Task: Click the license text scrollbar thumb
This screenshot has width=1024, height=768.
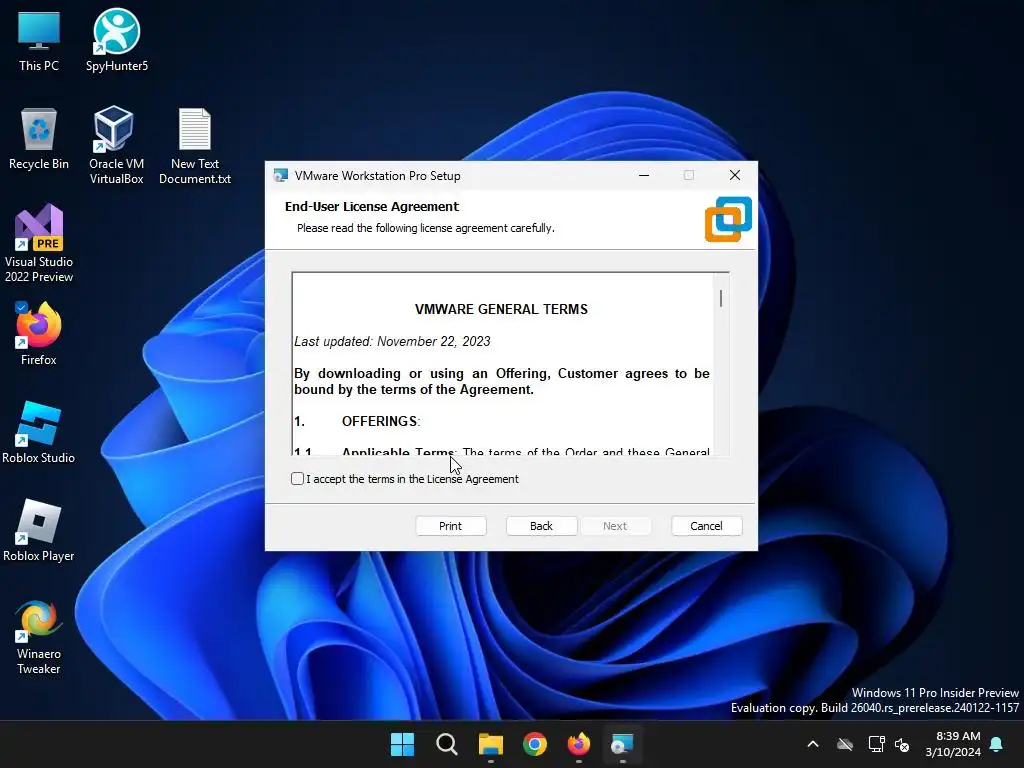Action: (721, 298)
